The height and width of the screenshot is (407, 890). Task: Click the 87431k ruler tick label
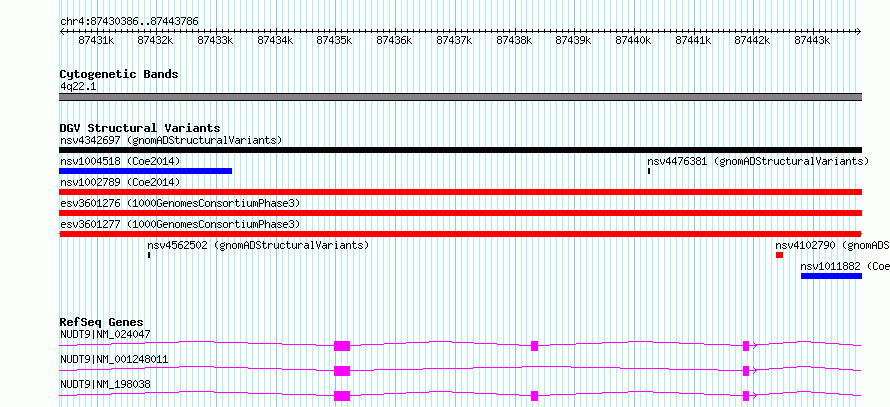96,40
